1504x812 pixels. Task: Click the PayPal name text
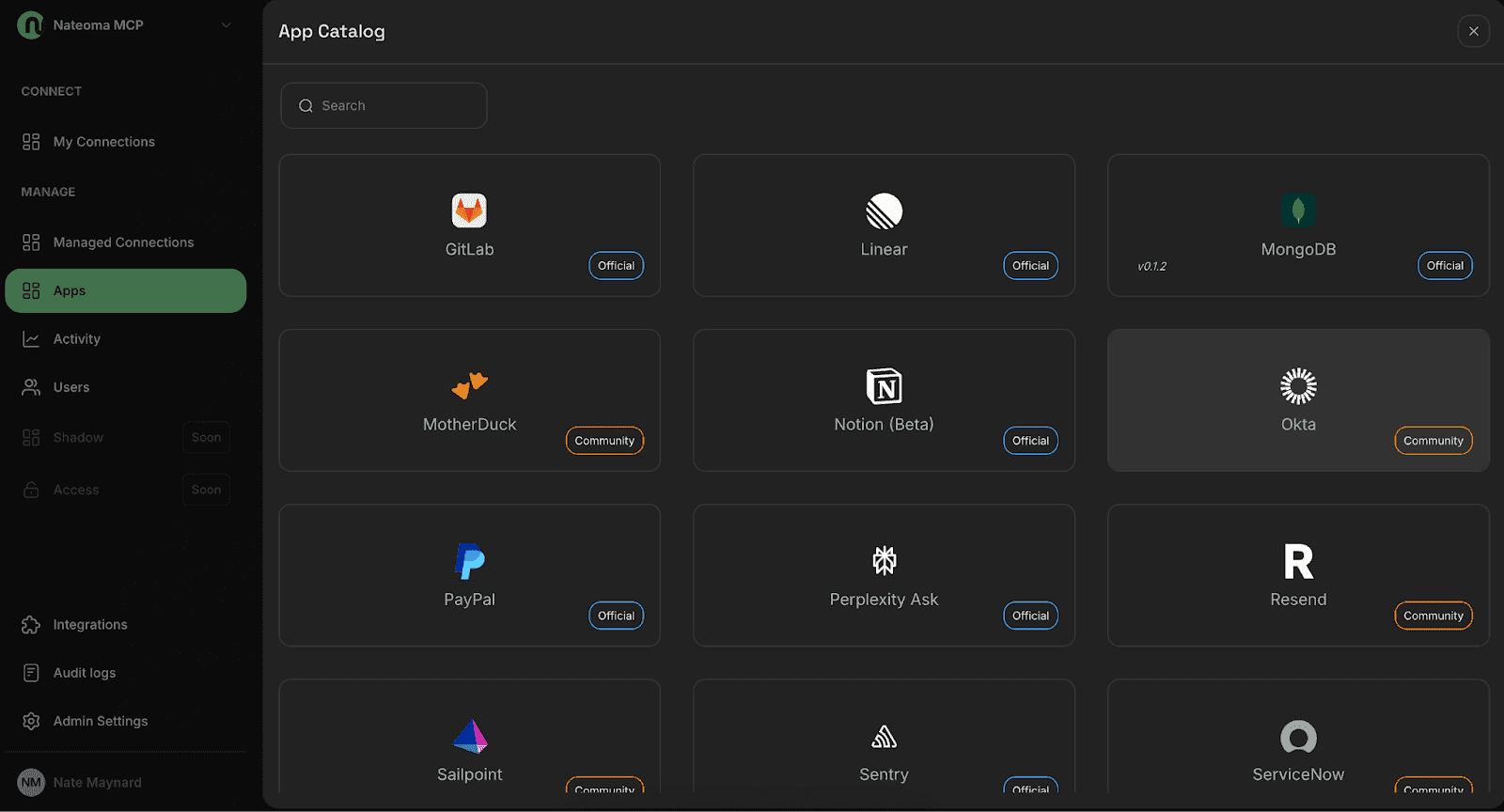469,600
